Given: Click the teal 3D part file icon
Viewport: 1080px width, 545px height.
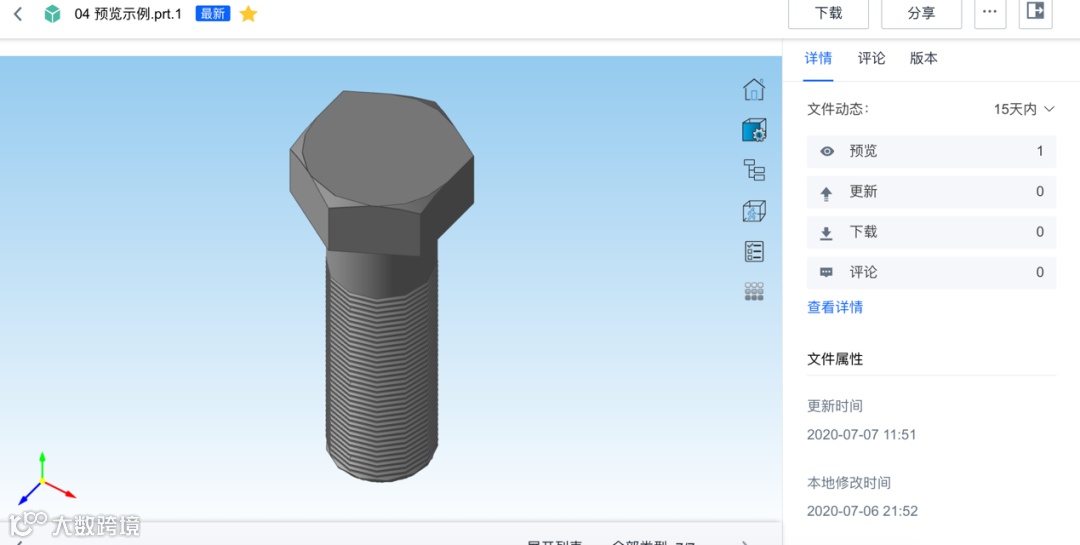Looking at the screenshot, I should click(52, 14).
